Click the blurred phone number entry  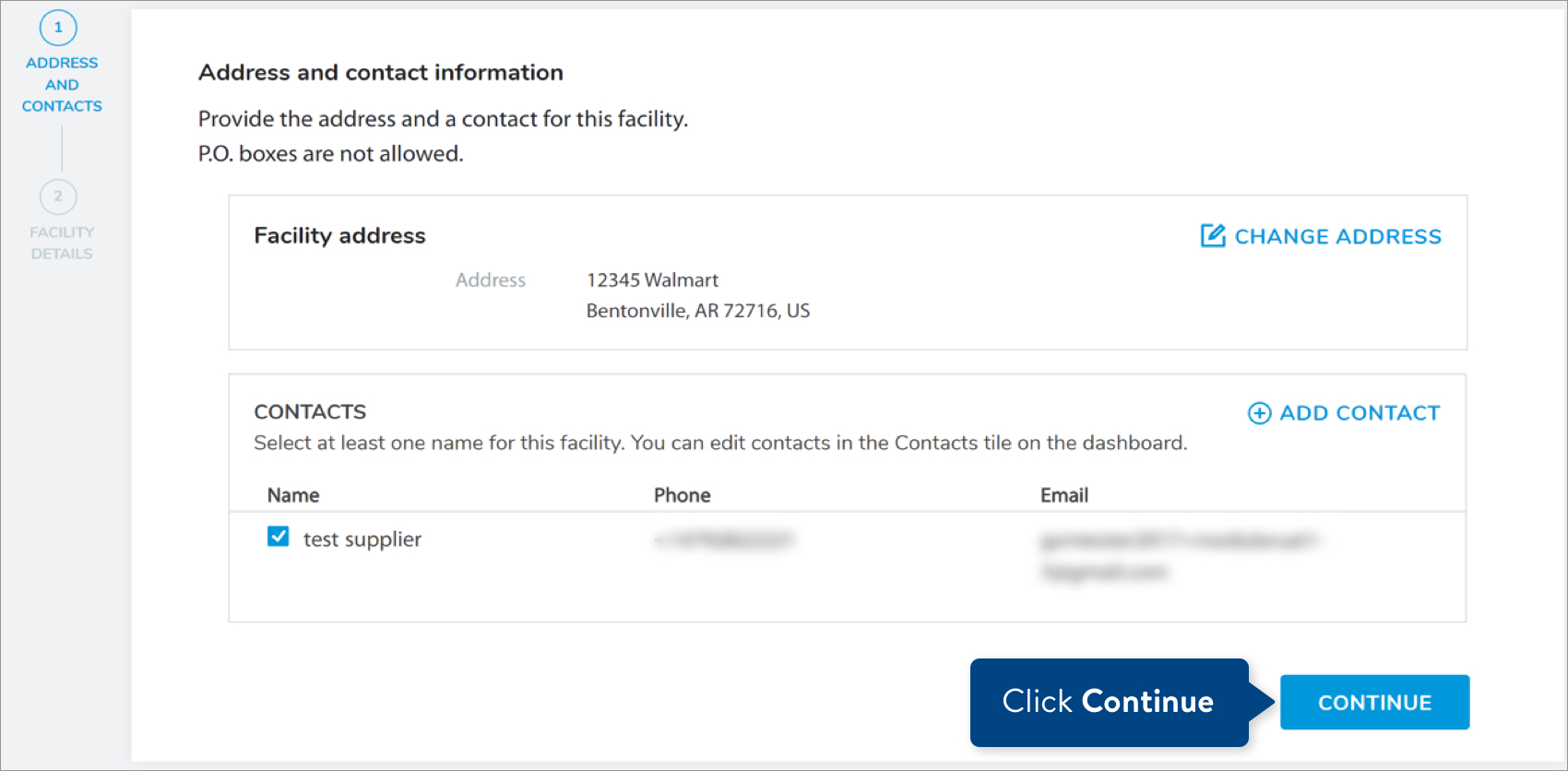coord(724,539)
